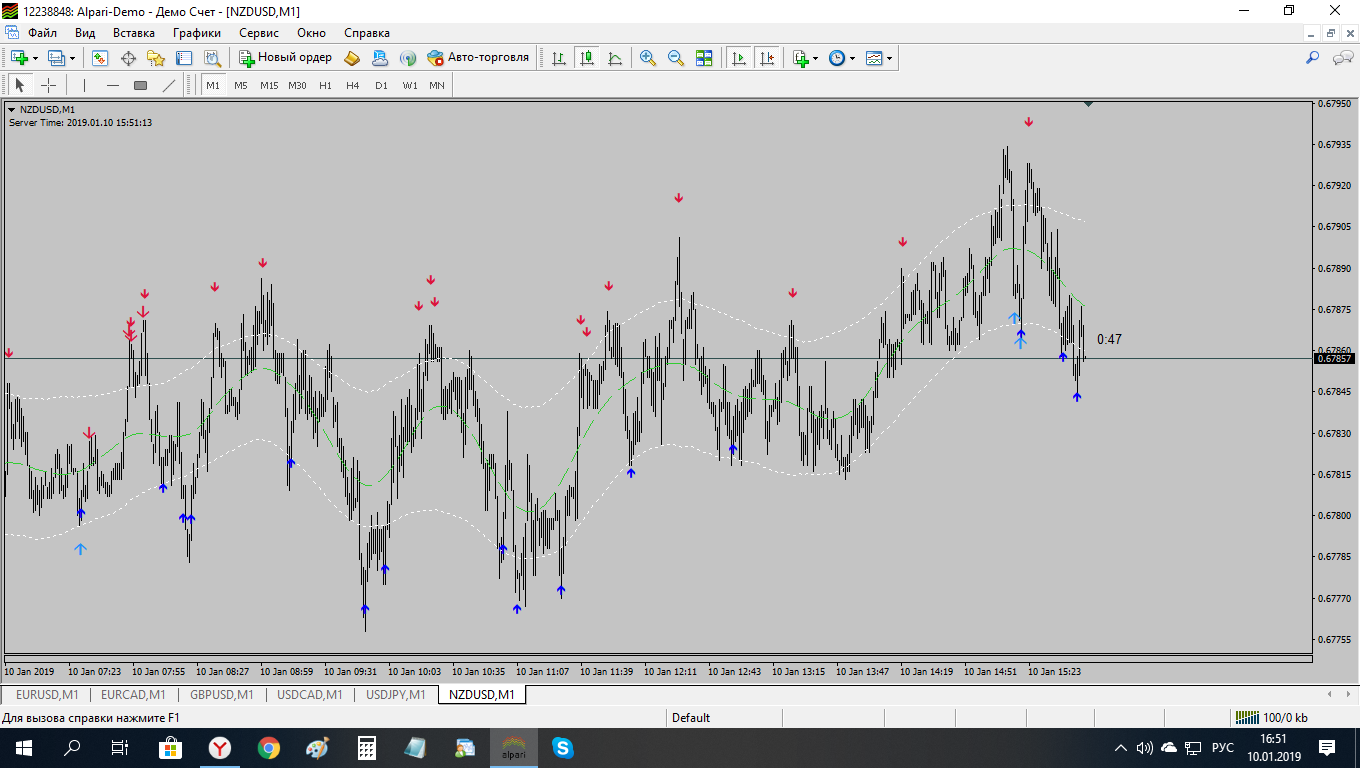Open MetaEditor yellow book icon
Viewport: 1360px width, 768px height.
coord(352,58)
